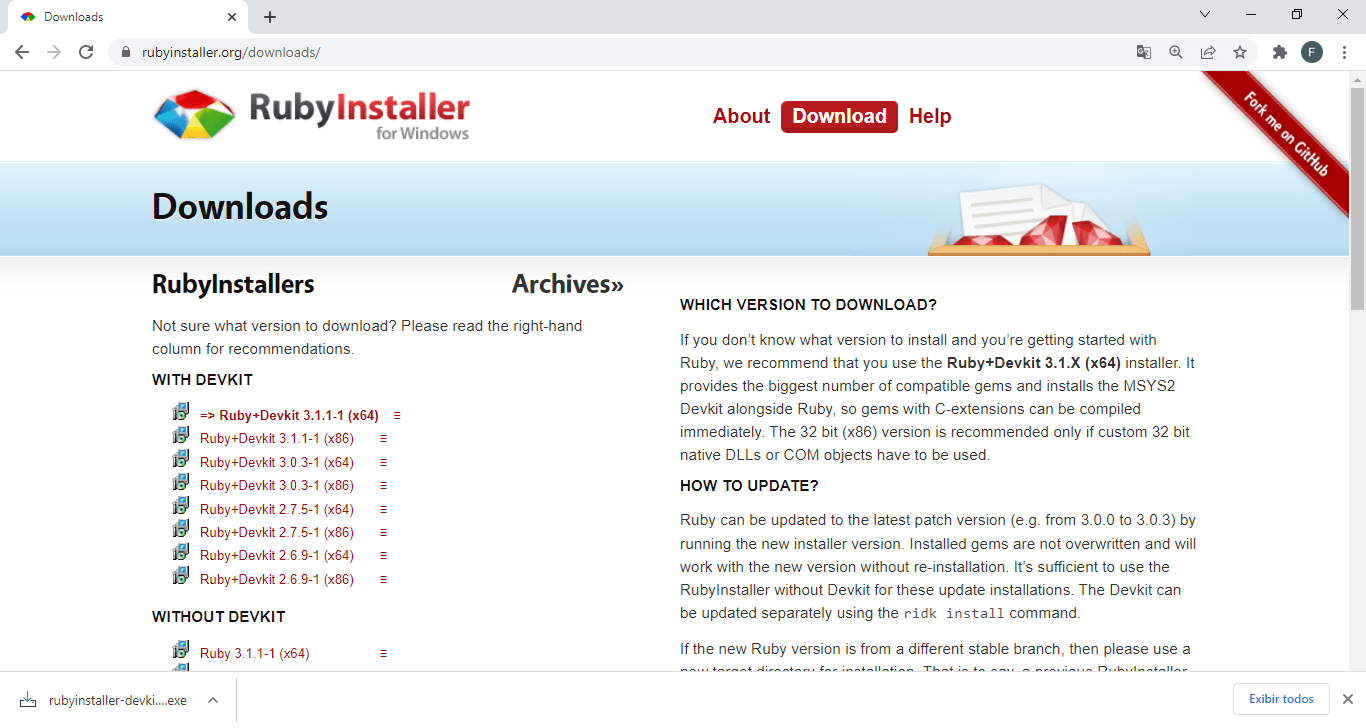
Task: Click the WITH DEVKIT section heading
Action: (x=202, y=380)
